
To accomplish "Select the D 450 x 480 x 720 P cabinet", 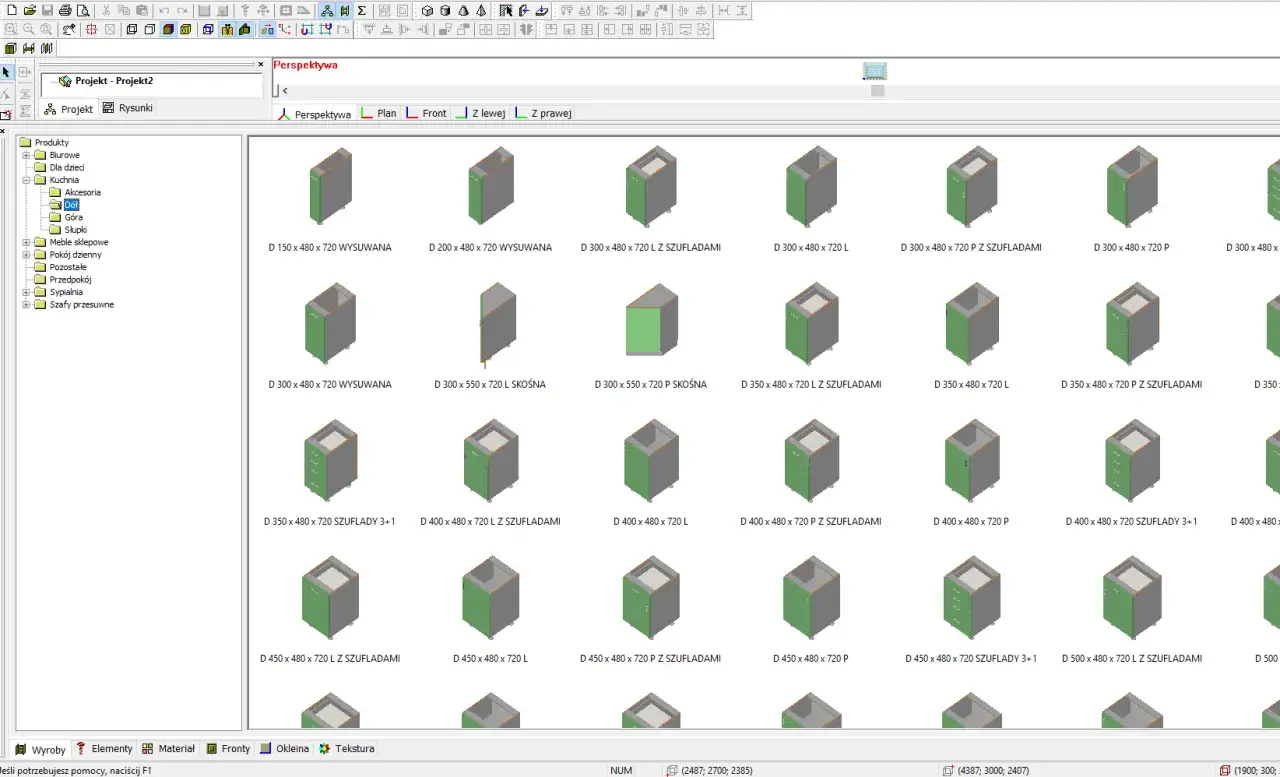I will [811, 609].
